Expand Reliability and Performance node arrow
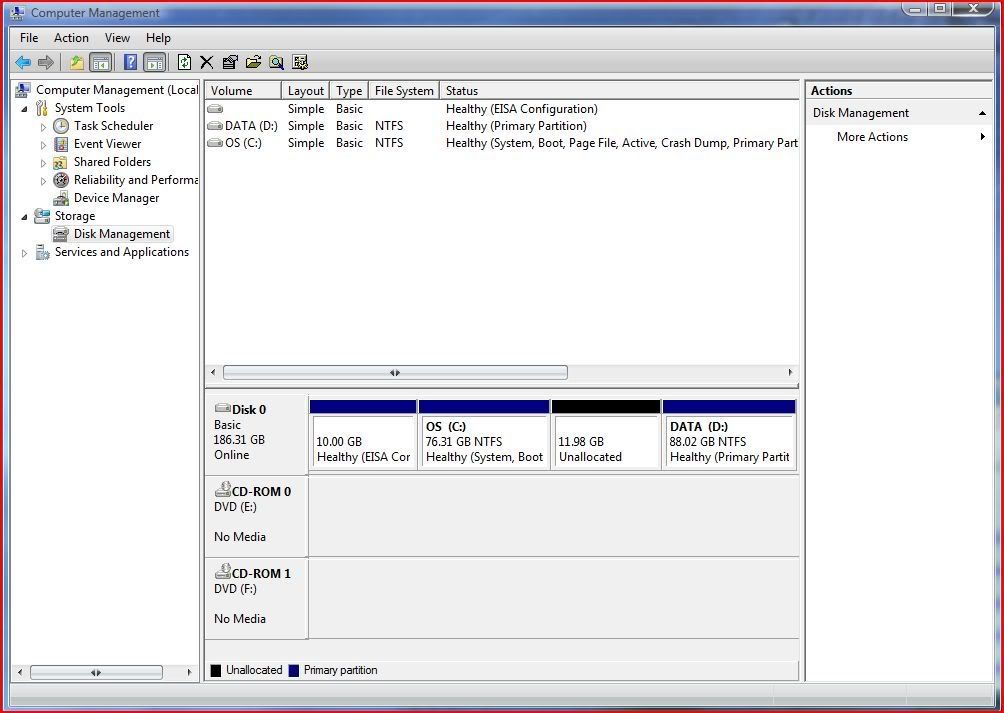 click(x=44, y=180)
